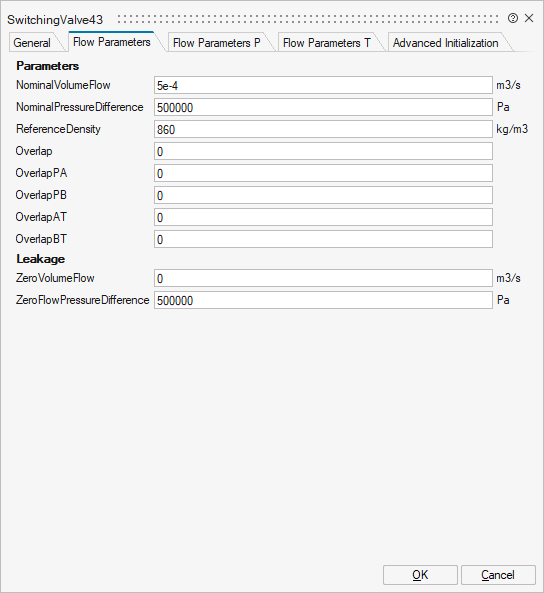This screenshot has height=593, width=544.
Task: Open the Flow Parameters T tab
Action: point(326,43)
